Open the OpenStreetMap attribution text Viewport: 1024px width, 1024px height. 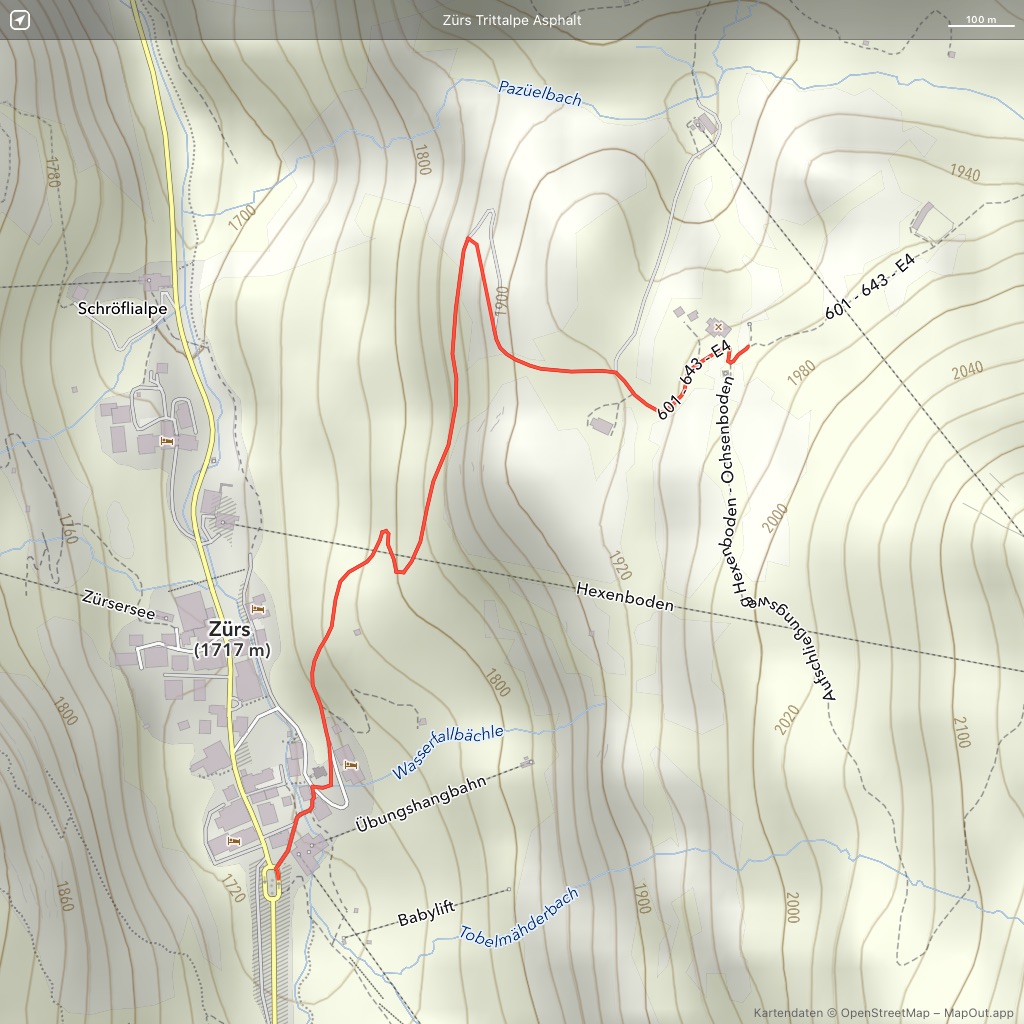click(x=883, y=1011)
